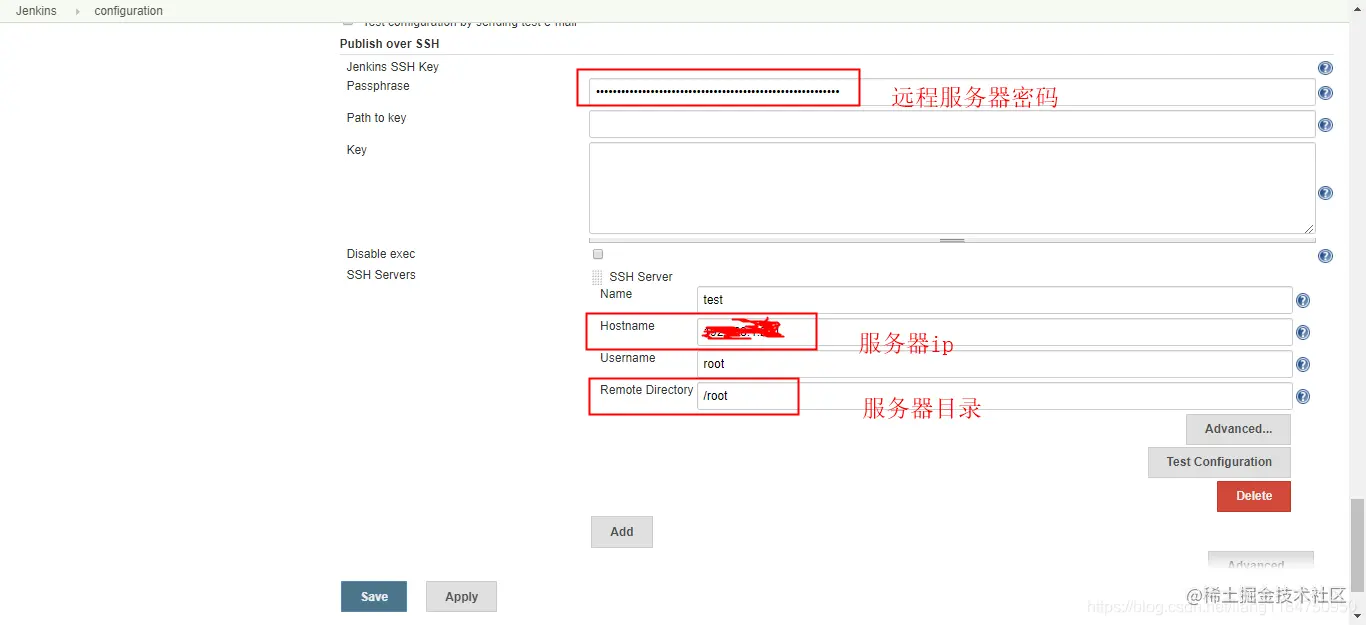Click the SSH Servers label
Screen dimensions: 1366x625
(381, 275)
